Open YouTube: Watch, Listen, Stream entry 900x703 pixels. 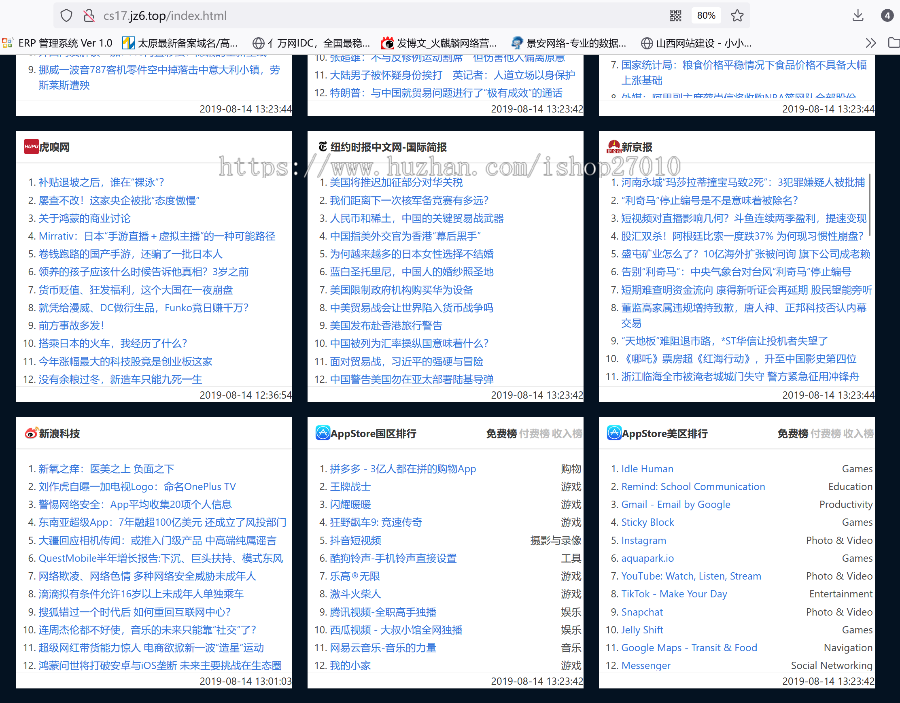691,576
